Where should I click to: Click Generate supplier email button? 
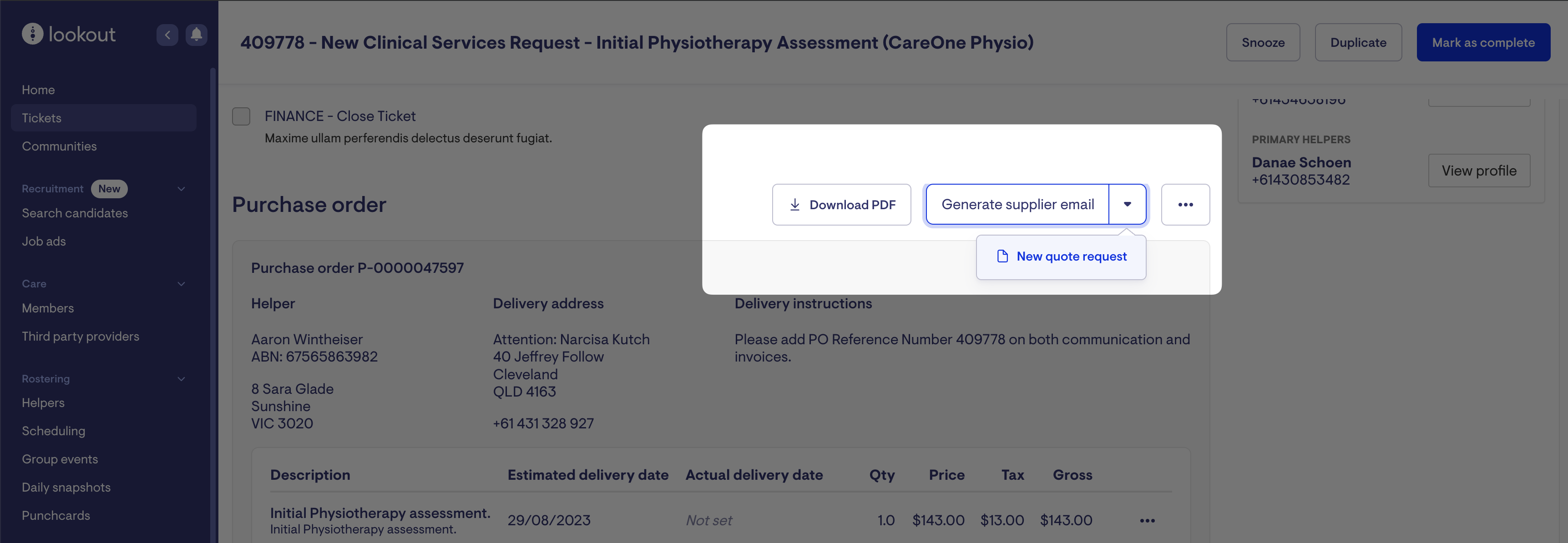click(1017, 205)
